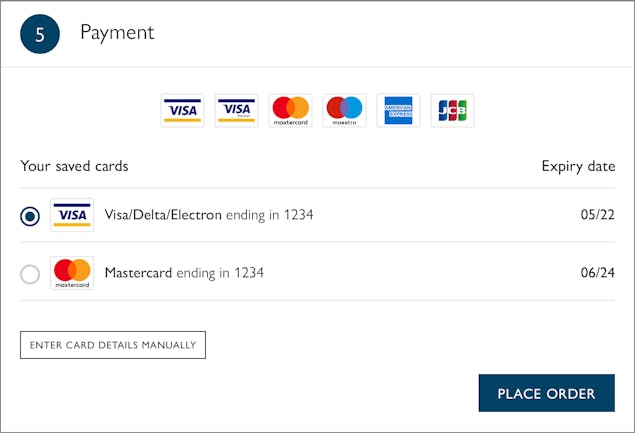Viewport: 635px width, 433px height.
Task: Click the Place Order button
Action: coord(547,393)
